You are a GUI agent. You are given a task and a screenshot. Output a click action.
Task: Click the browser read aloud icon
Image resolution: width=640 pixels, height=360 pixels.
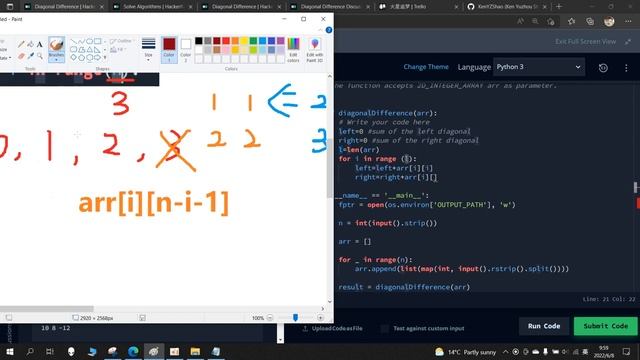(520, 21)
